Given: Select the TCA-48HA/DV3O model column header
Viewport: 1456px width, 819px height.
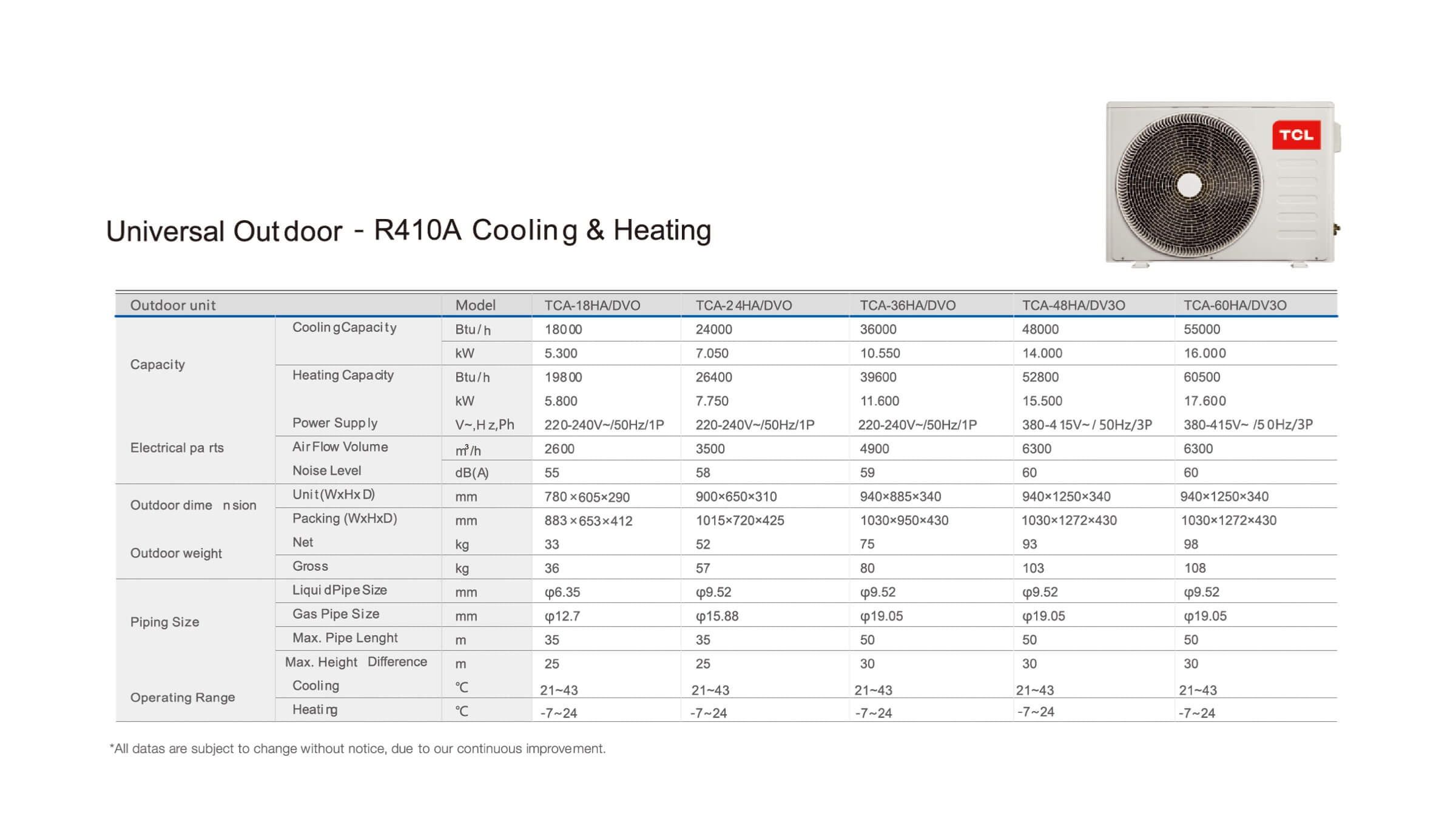Looking at the screenshot, I should pos(1073,305).
